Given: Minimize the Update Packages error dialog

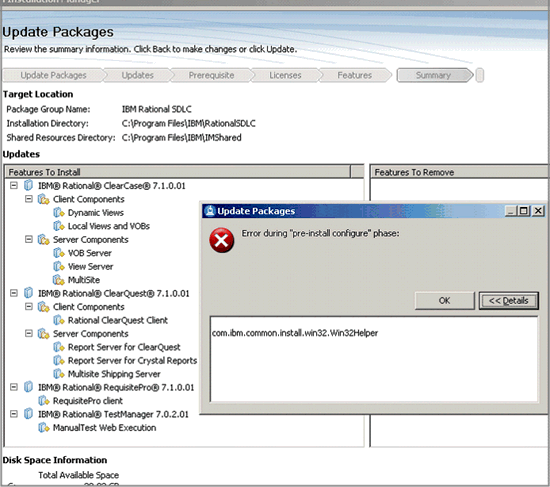Looking at the screenshot, I should tap(511, 211).
